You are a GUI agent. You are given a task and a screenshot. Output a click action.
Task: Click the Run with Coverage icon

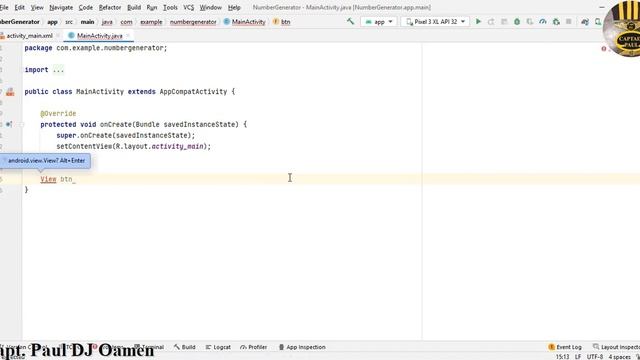pos(530,22)
